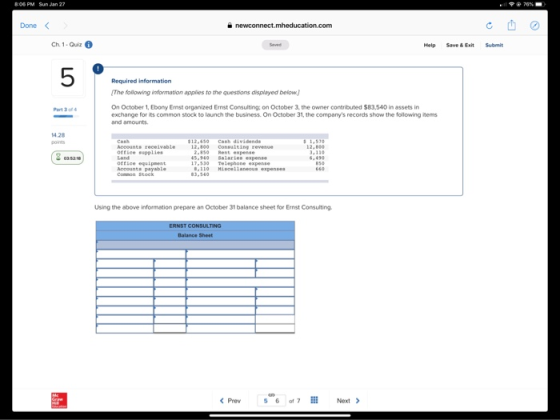This screenshot has width=560, height=420.
Task: Click the Wi-Fi icon in status bar
Action: 512,4
